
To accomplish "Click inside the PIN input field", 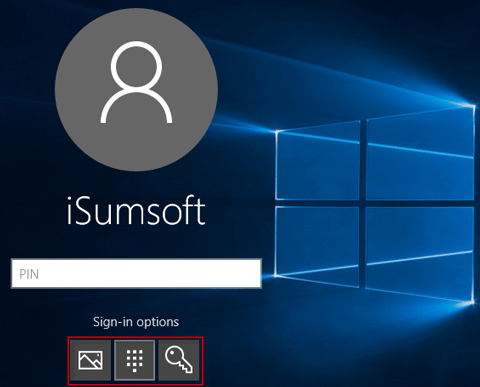I will (x=136, y=274).
